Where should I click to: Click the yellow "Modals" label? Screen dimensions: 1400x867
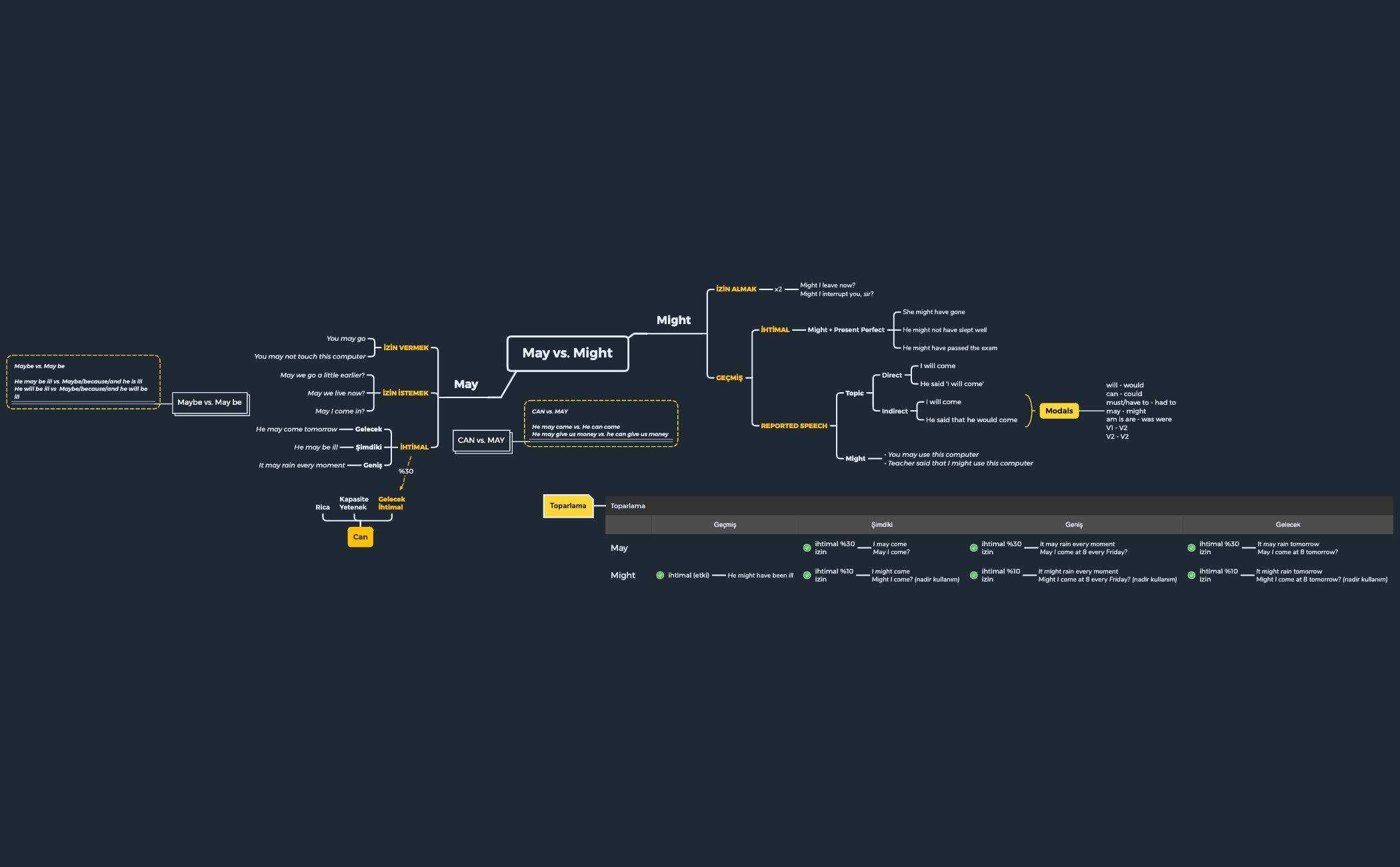pyautogui.click(x=1059, y=411)
